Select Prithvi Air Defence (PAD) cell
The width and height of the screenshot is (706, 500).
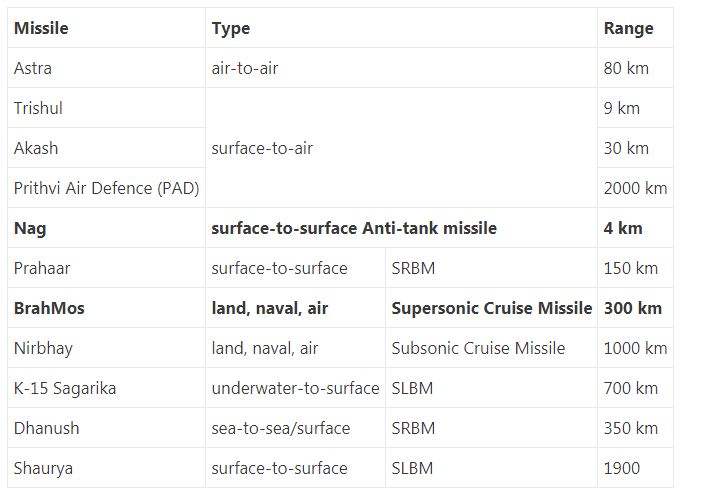click(106, 188)
